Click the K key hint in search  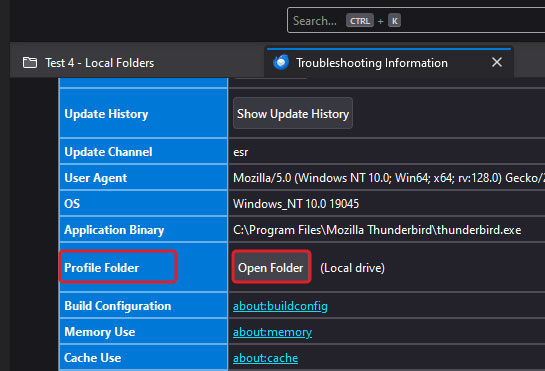[394, 21]
